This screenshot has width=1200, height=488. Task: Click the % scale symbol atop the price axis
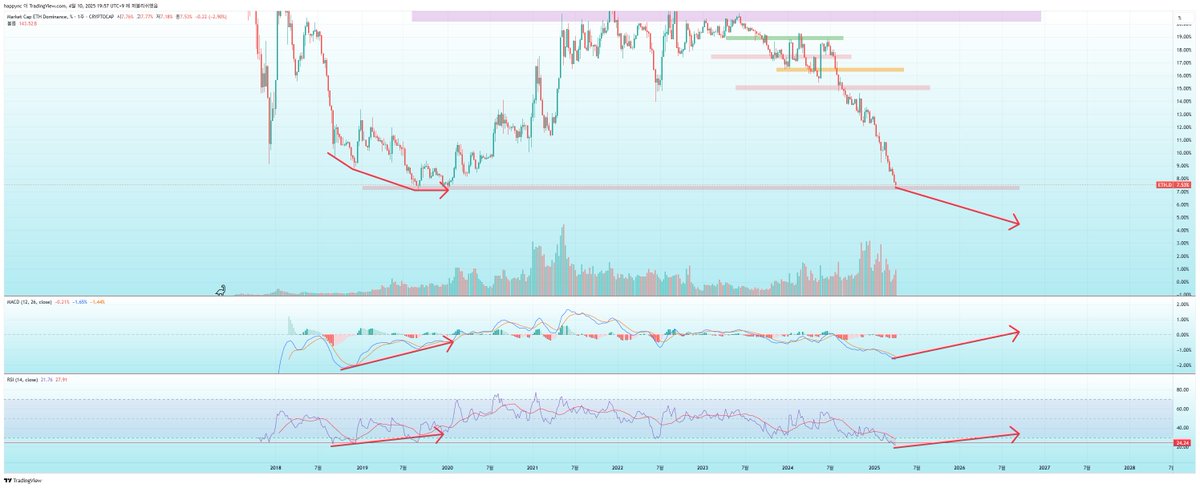[1181, 16]
